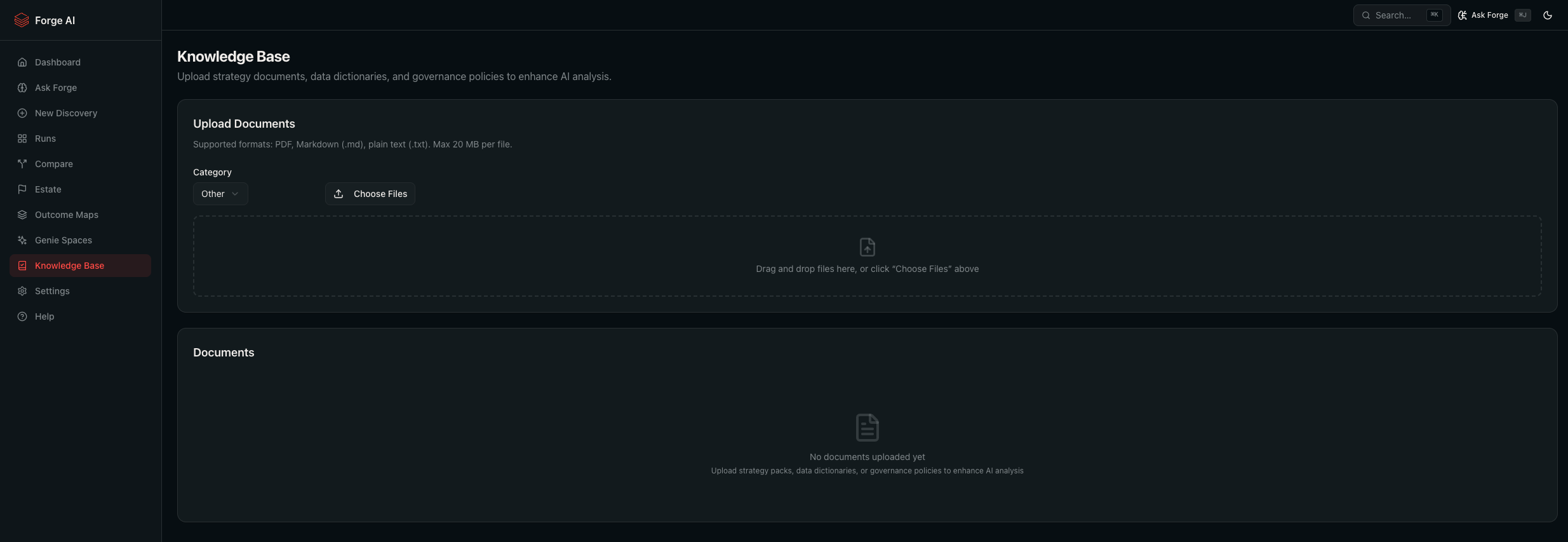Select New Discovery in the sidebar
Viewport: 1568px width, 542px height.
80,113
